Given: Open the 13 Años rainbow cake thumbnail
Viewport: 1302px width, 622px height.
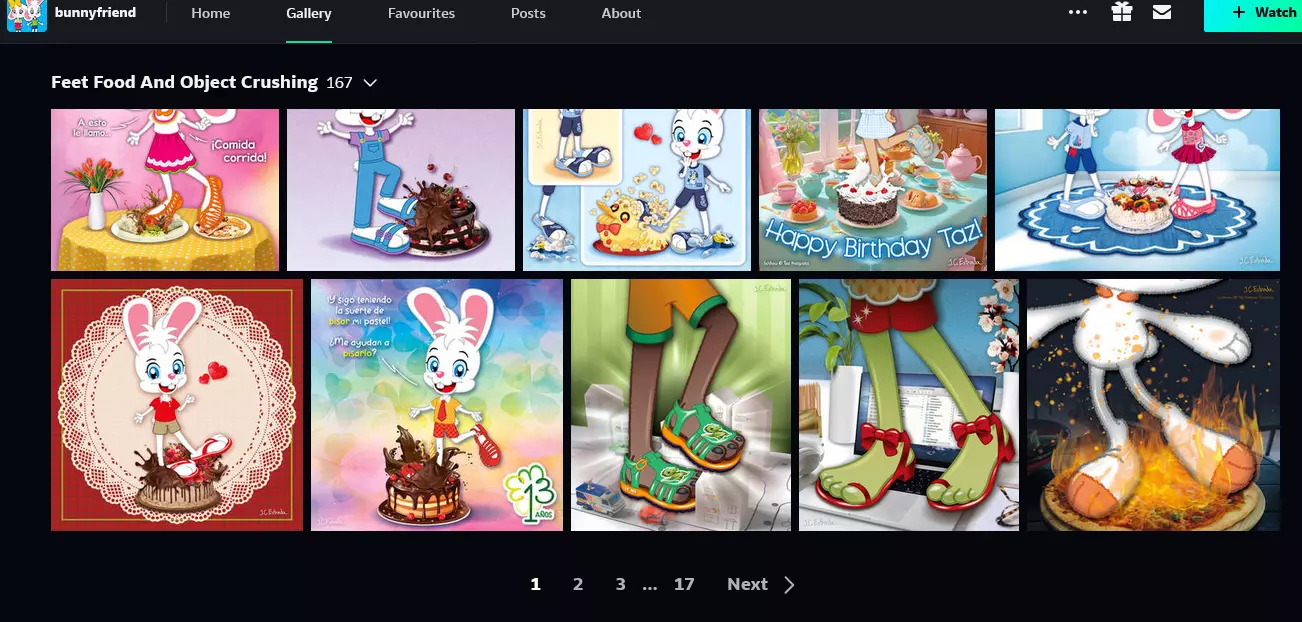Looking at the screenshot, I should [x=437, y=405].
